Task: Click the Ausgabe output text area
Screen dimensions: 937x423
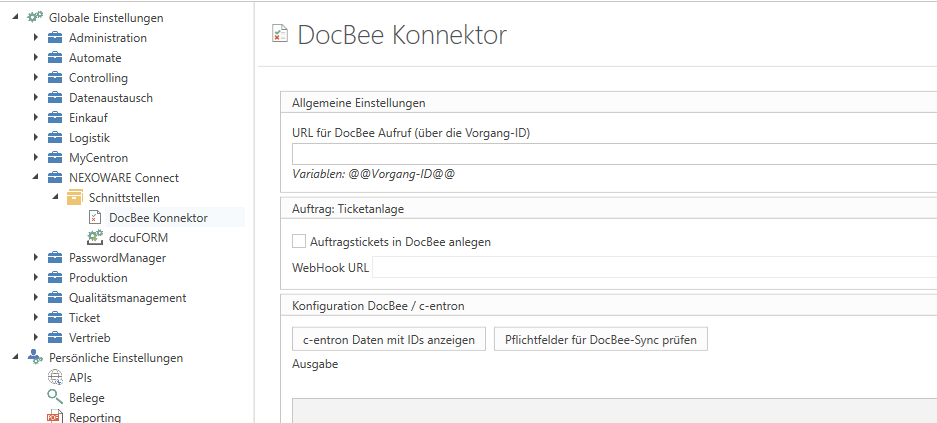Action: click(x=614, y=411)
